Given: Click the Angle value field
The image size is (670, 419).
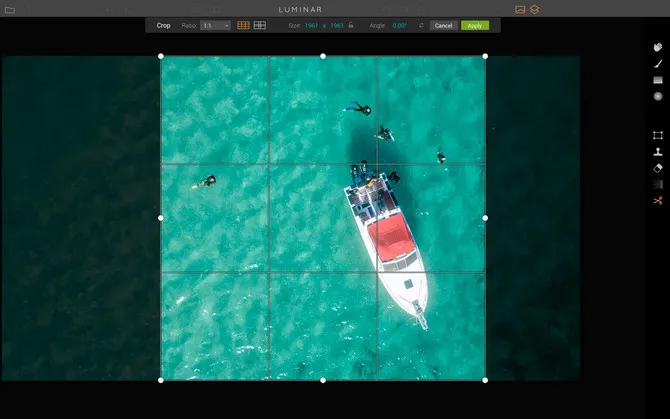Looking at the screenshot, I should [x=400, y=25].
